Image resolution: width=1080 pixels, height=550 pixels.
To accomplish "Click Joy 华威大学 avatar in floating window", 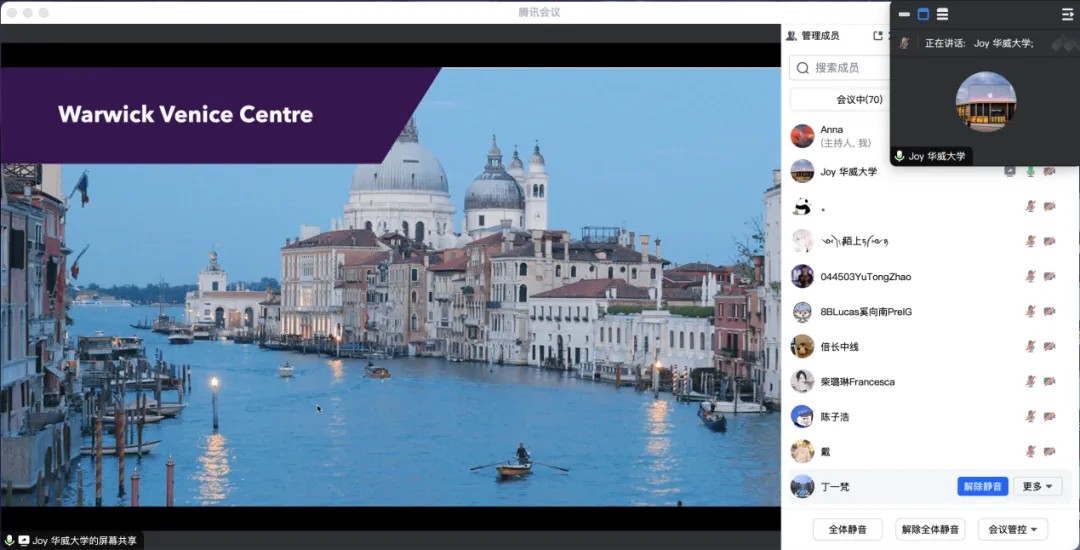I will pyautogui.click(x=986, y=101).
